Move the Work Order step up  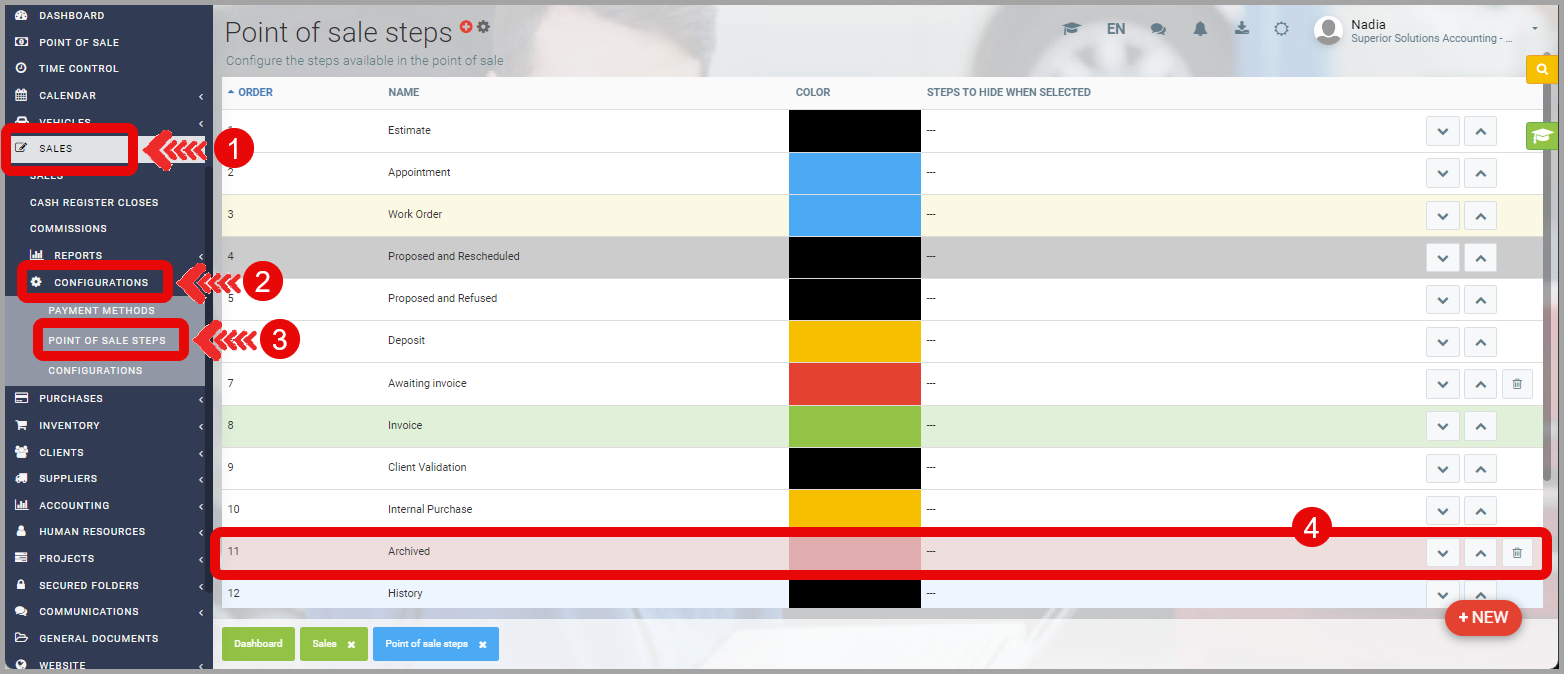click(x=1480, y=215)
